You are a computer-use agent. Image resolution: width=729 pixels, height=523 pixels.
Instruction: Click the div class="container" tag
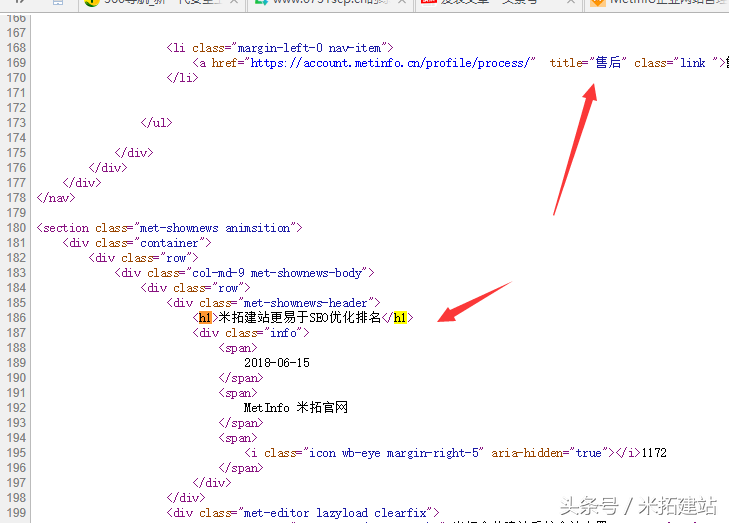click(x=137, y=243)
